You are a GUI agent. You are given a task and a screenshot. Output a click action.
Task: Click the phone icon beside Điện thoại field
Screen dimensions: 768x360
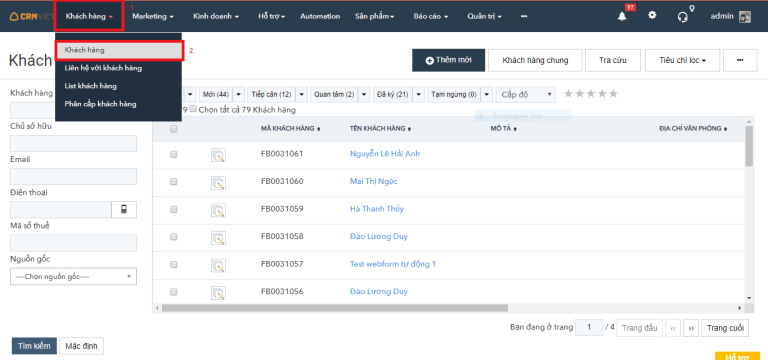point(124,210)
